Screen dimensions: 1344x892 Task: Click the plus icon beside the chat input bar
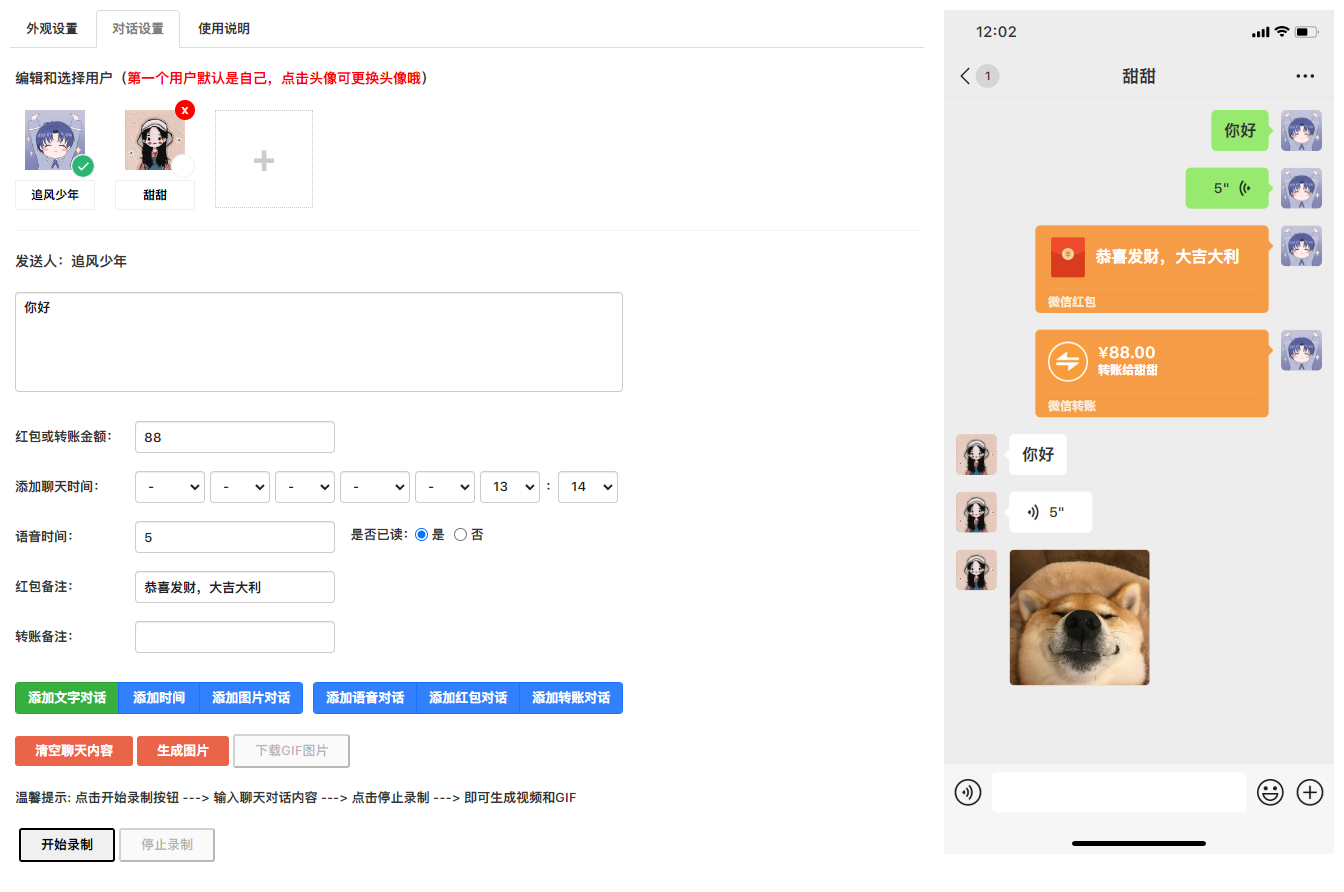coord(1310,792)
